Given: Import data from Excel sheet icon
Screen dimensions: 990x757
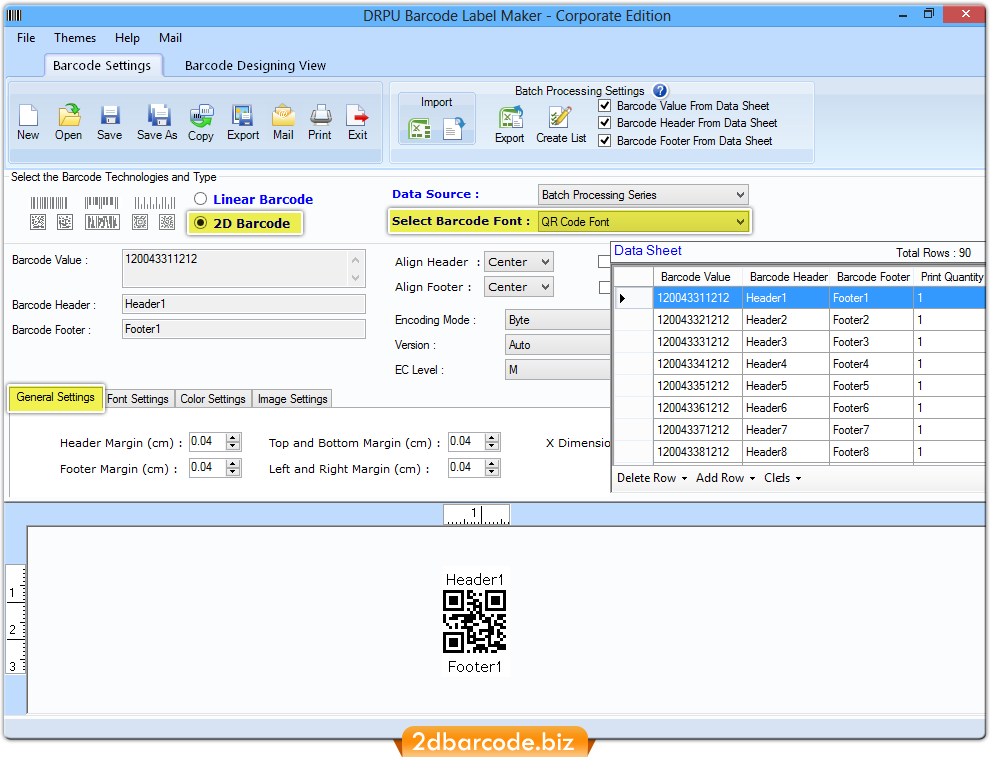Looking at the screenshot, I should [420, 129].
